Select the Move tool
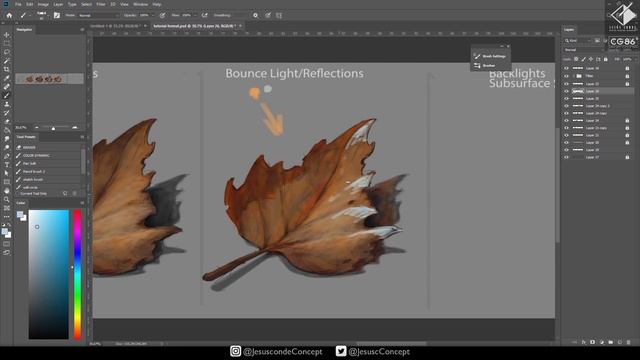 coord(7,35)
